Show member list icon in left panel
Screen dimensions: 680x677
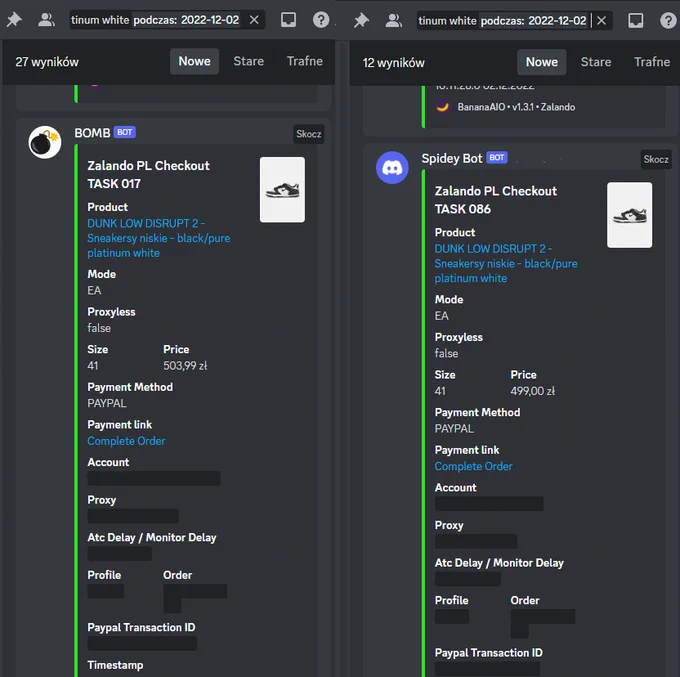click(x=46, y=20)
